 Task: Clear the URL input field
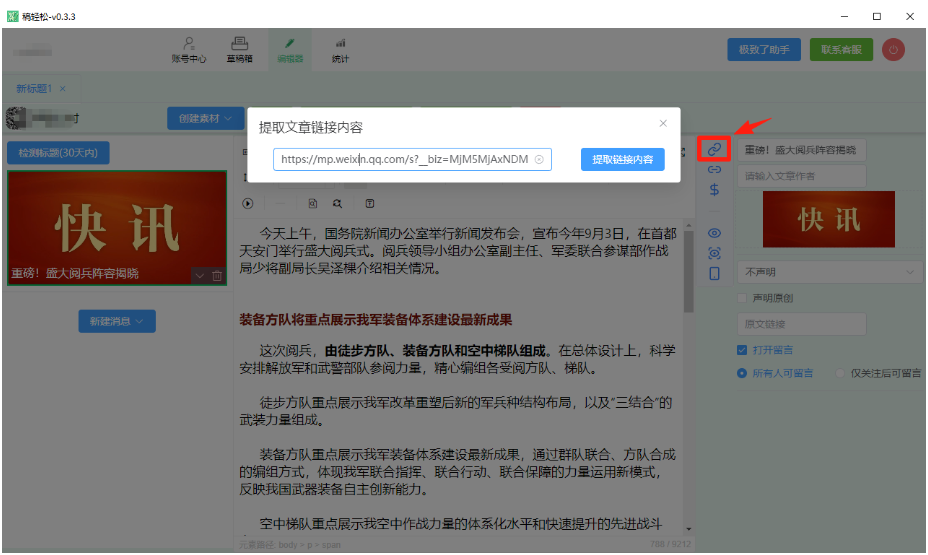(x=539, y=159)
